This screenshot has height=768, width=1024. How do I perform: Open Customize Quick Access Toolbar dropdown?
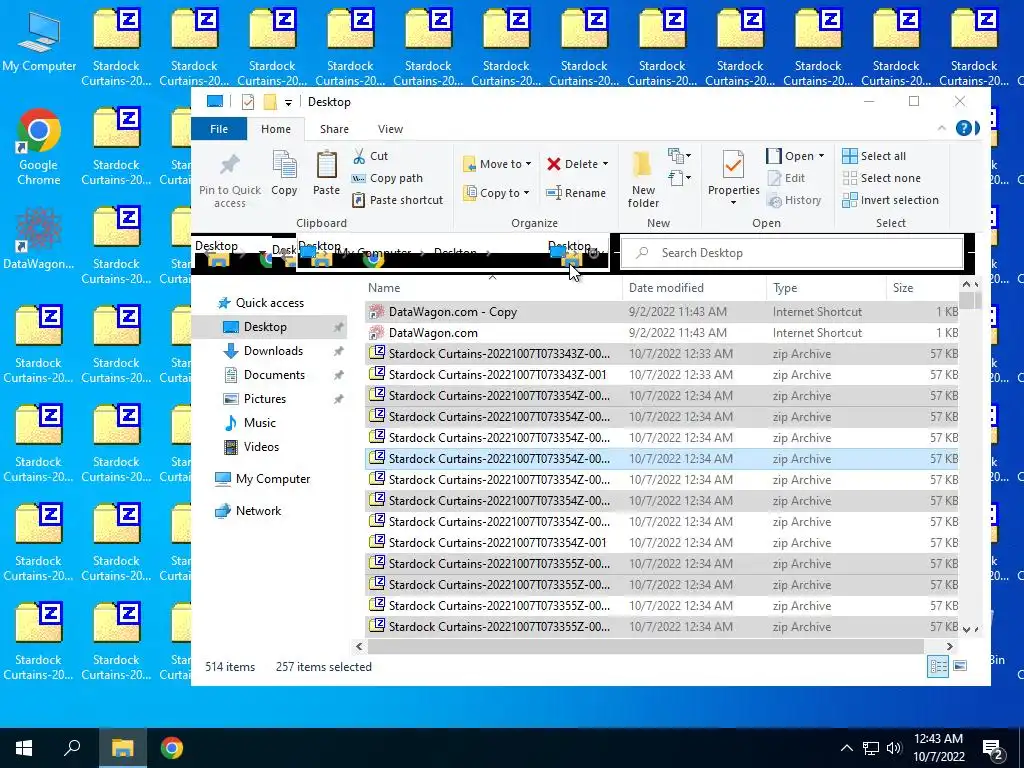[x=288, y=103]
